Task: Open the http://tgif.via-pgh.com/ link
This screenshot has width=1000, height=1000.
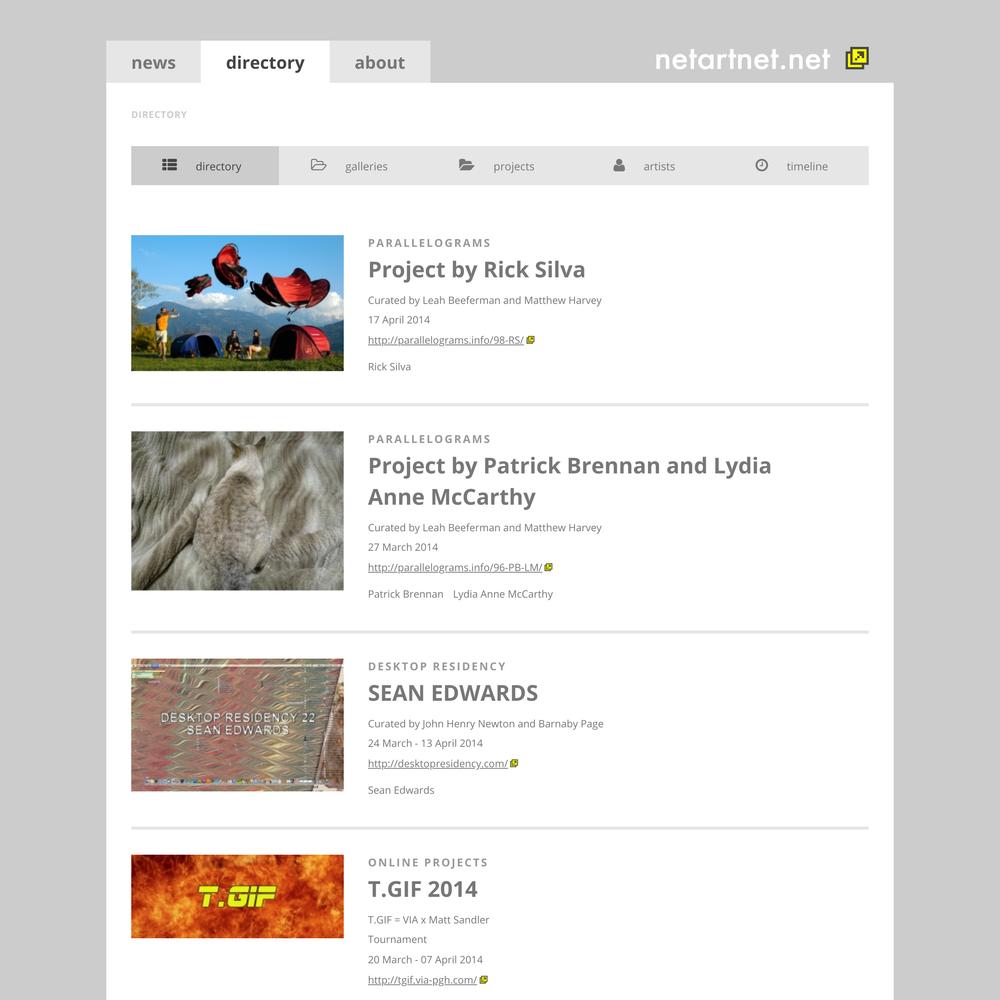Action: coord(422,980)
